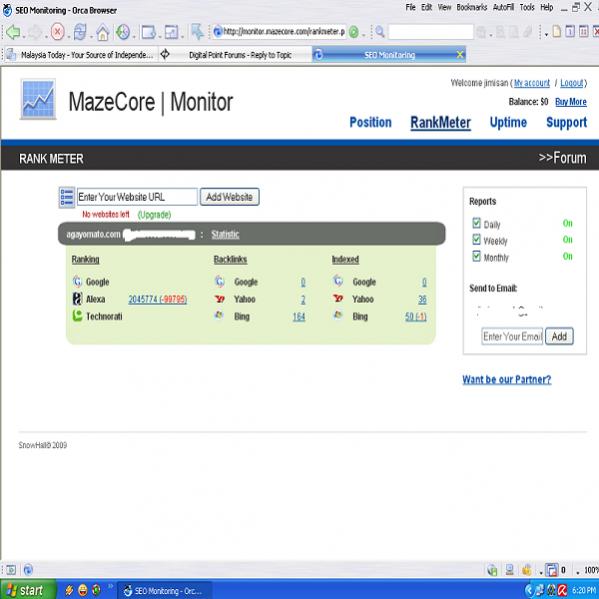The width and height of the screenshot is (599, 599).
Task: Open the Support navigation link
Action: pos(567,122)
